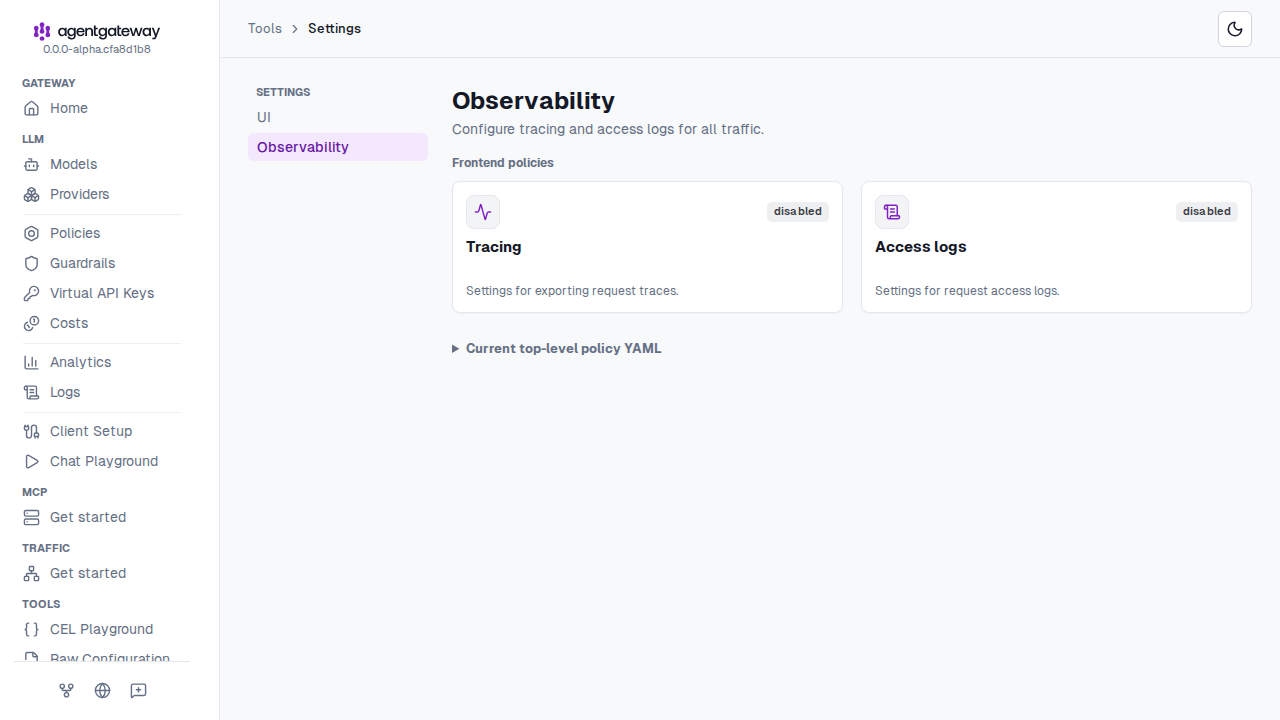Viewport: 1280px width, 720px height.
Task: Open the Chat Playground link
Action: pos(102,461)
